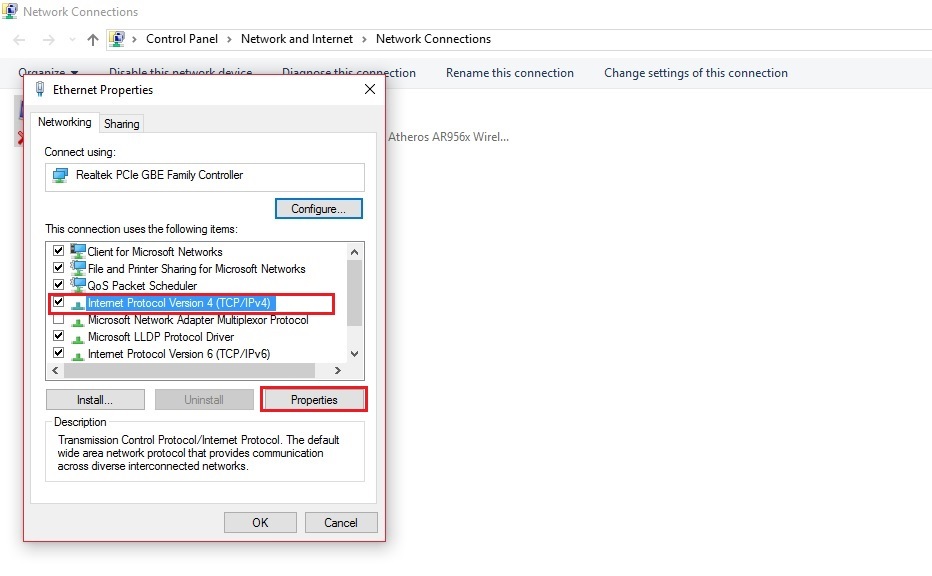
Task: Toggle Microsoft LLDP Protocol Driver checkbox
Action: [58, 336]
